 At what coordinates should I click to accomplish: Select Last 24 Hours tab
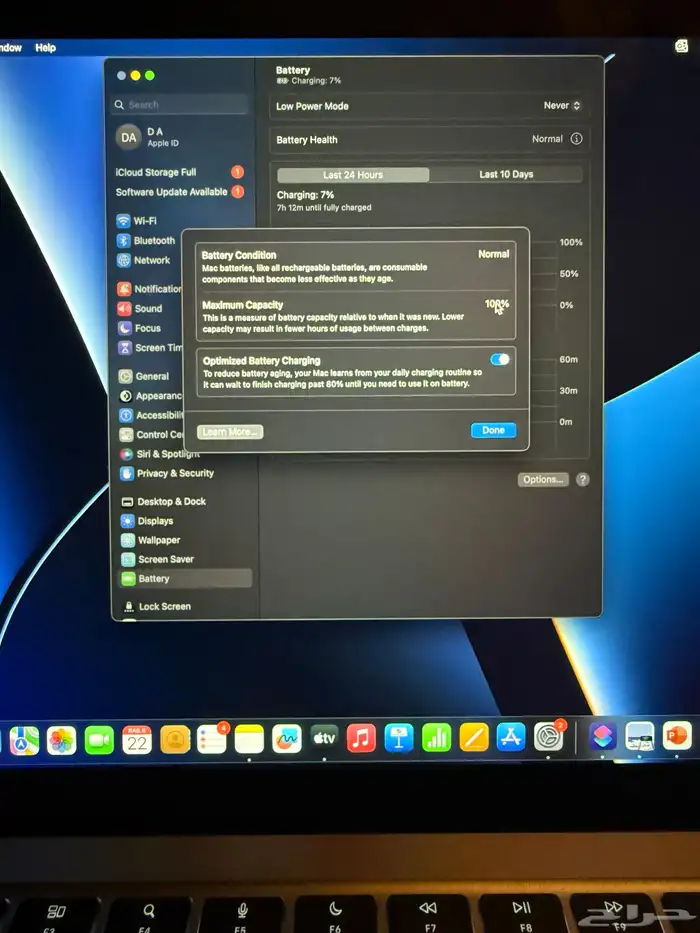(x=353, y=174)
